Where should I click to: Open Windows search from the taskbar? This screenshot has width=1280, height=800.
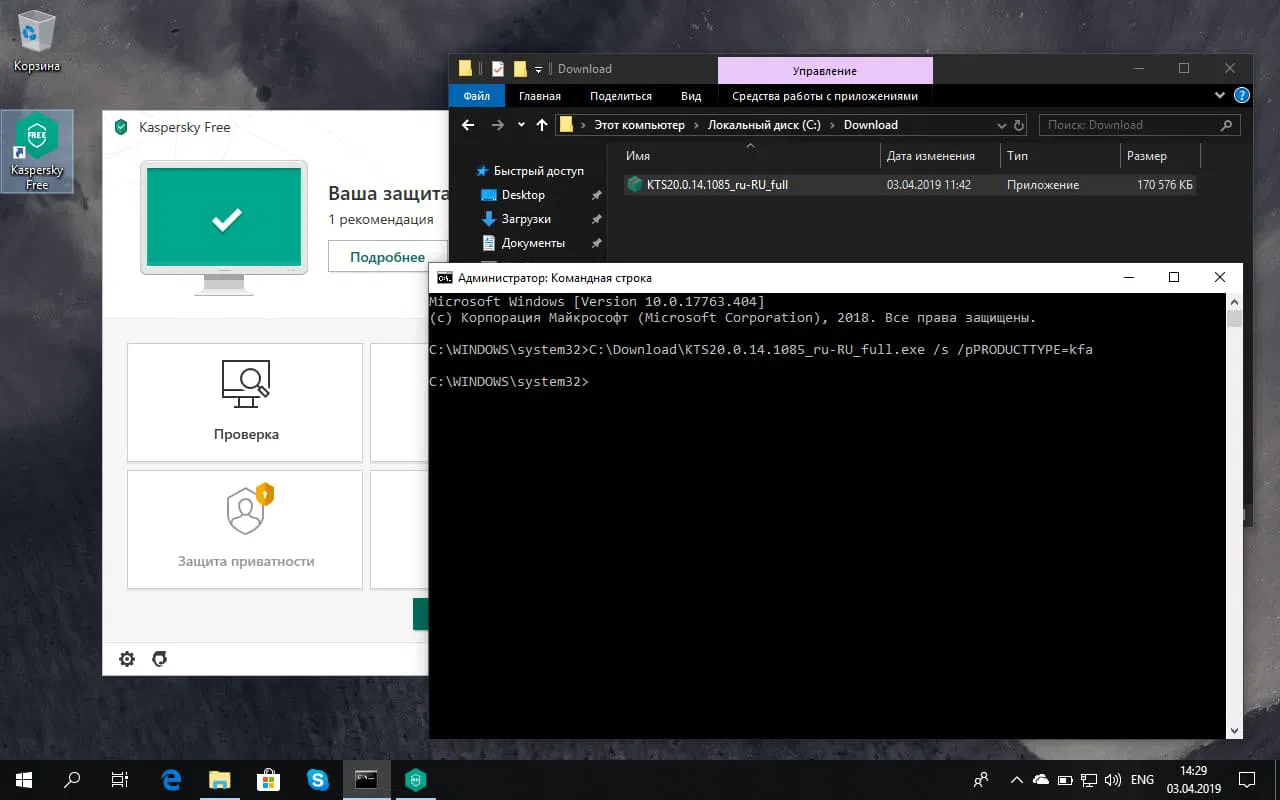(72, 779)
